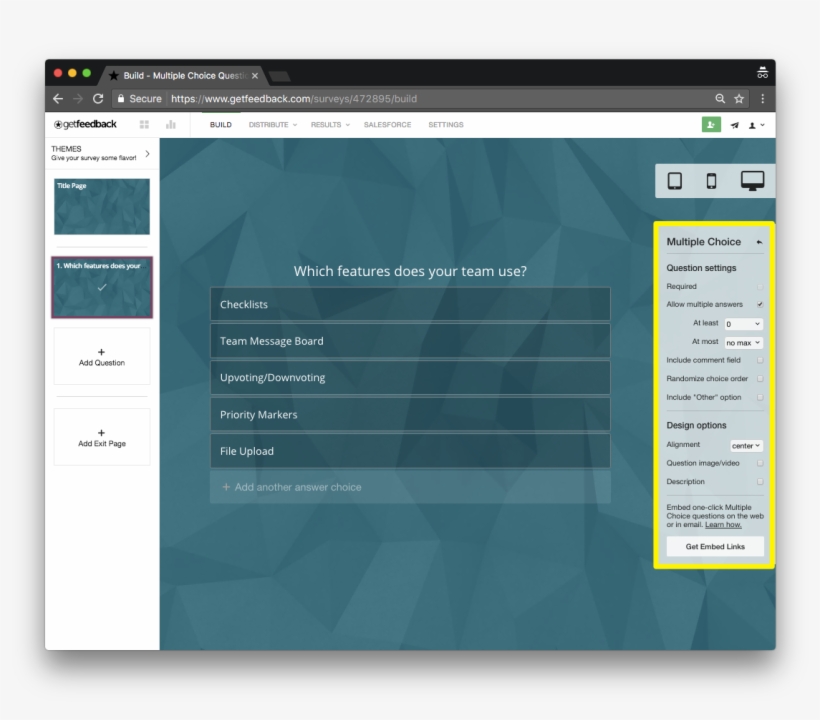
Task: Click Add Exit Page button
Action: 102,438
